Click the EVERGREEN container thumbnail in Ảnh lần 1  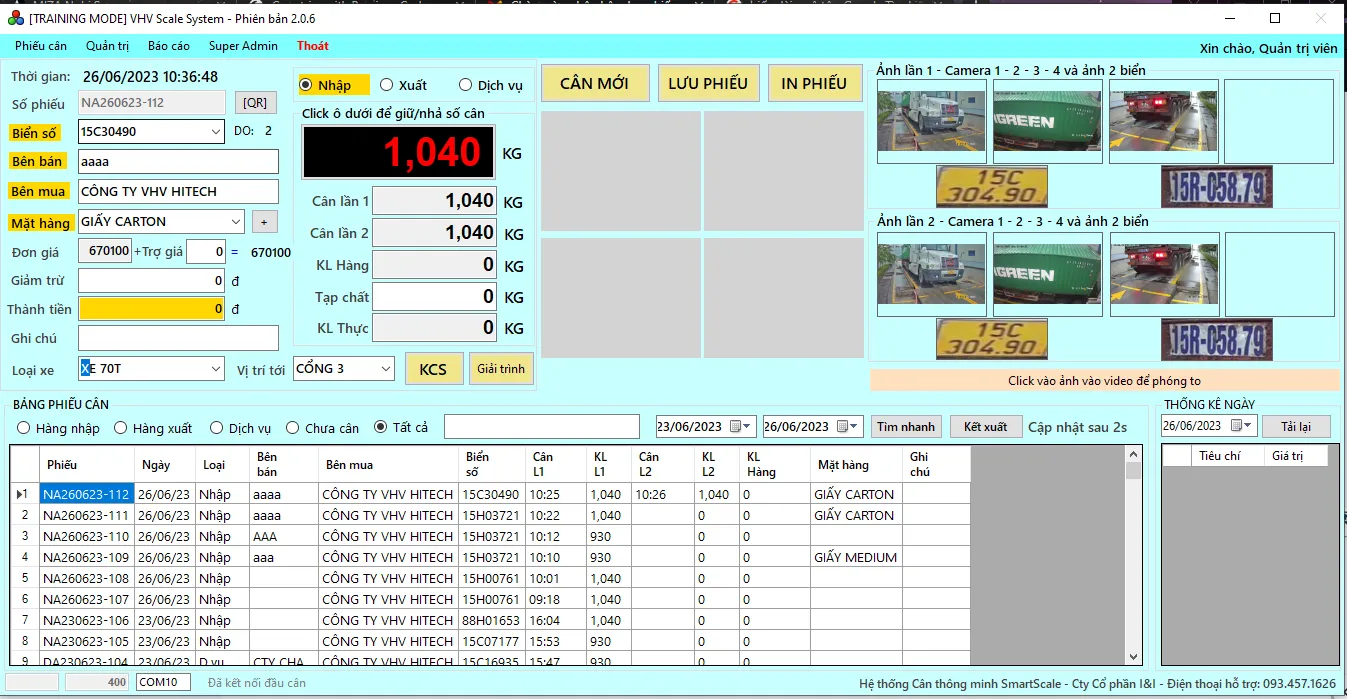(x=1046, y=121)
